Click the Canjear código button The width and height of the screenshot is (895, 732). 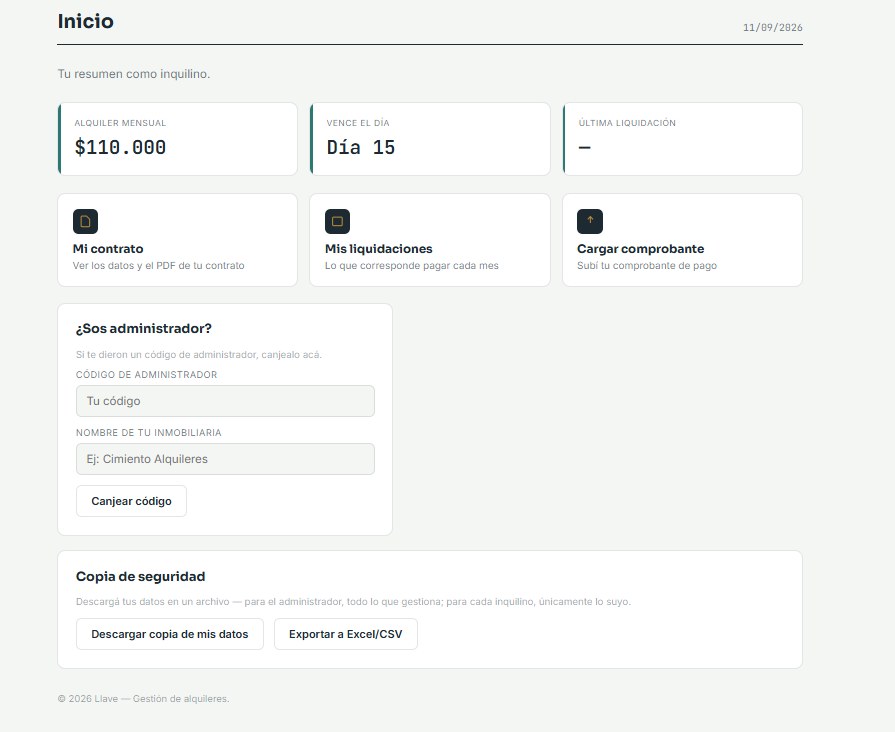[131, 501]
